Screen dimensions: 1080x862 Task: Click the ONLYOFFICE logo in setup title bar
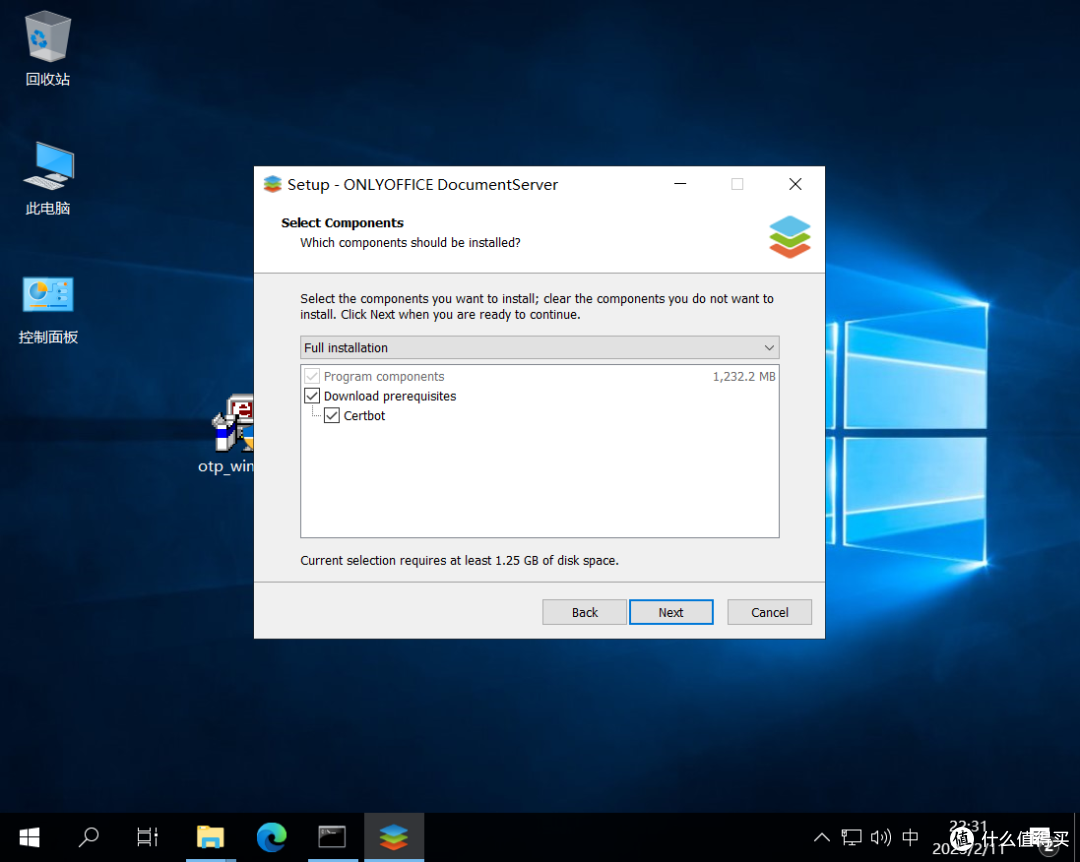click(273, 184)
